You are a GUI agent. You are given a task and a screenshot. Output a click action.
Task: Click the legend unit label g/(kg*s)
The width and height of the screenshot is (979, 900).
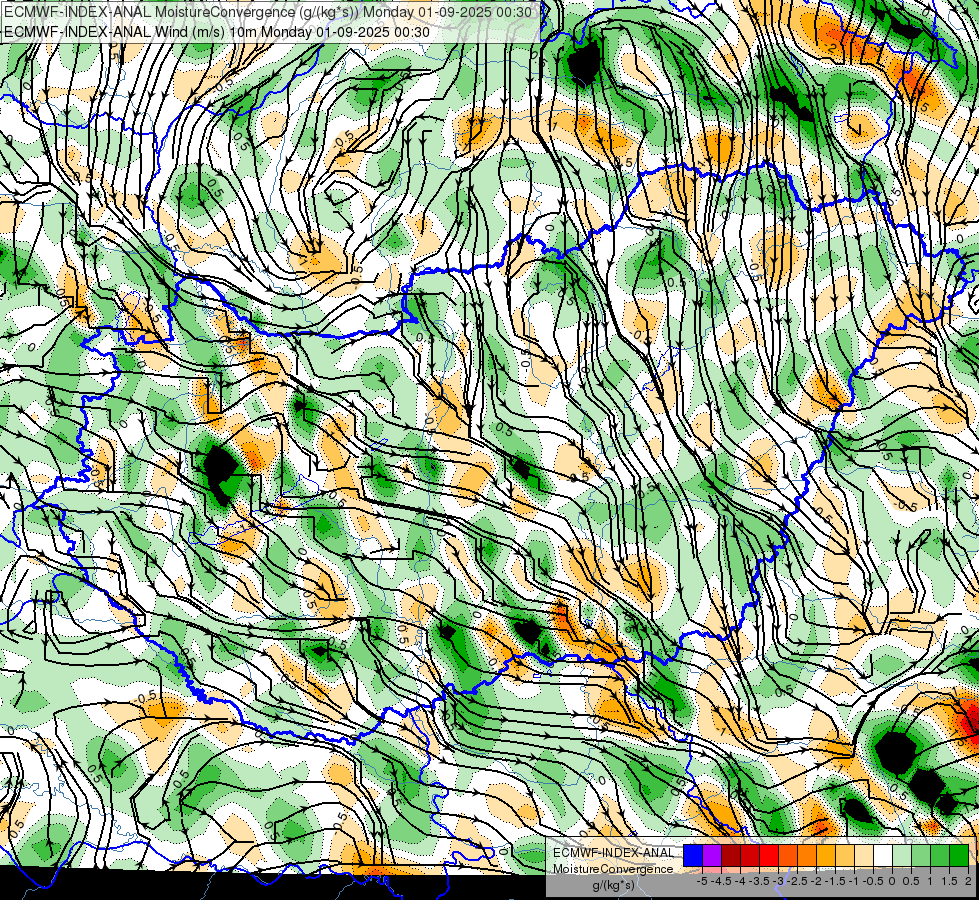[614, 886]
